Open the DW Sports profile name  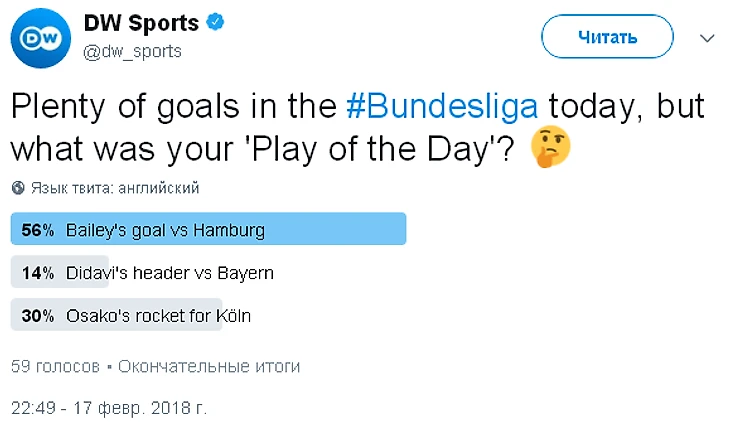click(x=141, y=23)
